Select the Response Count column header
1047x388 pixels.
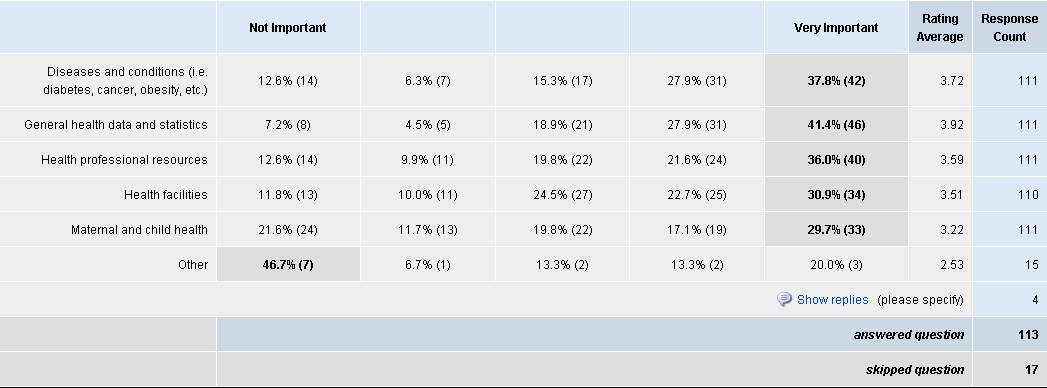(x=1010, y=27)
